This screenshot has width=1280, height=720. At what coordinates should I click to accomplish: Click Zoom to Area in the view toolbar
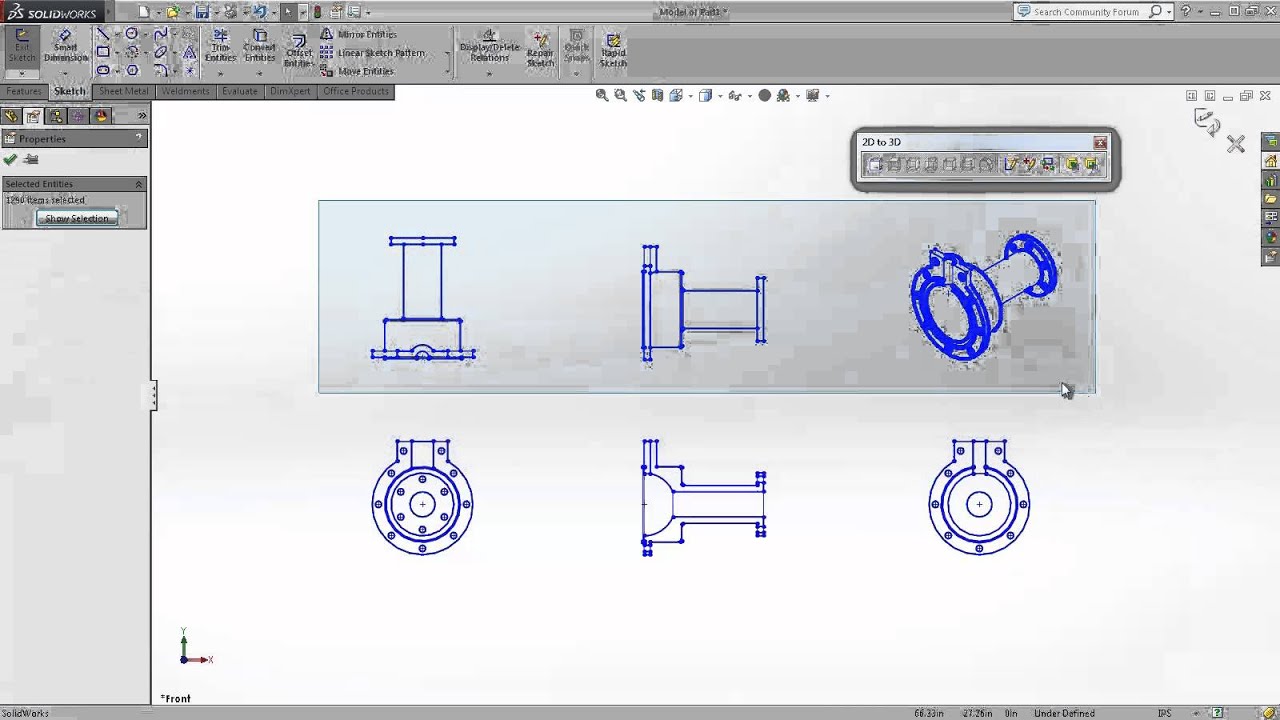[620, 95]
